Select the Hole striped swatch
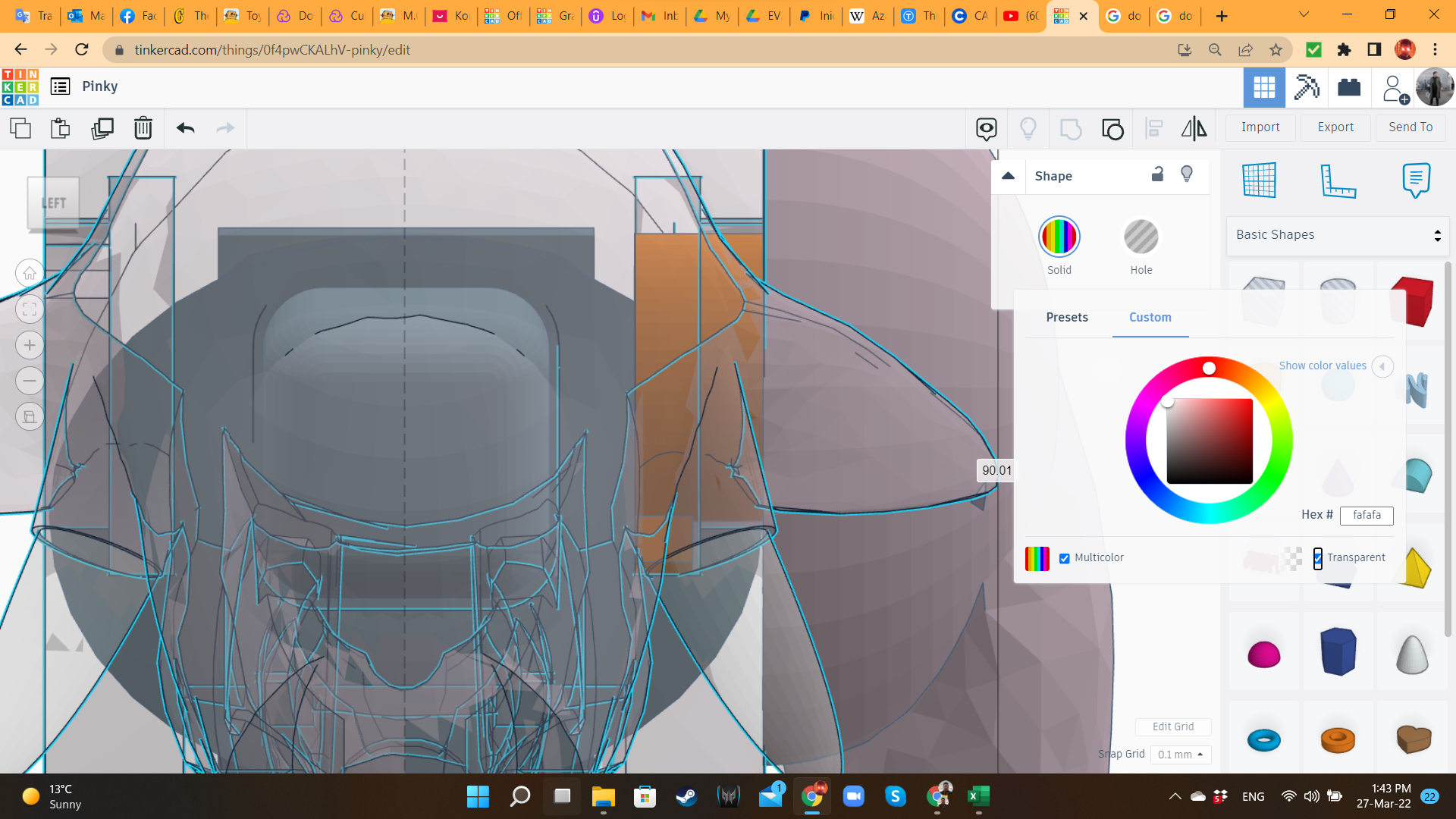 1141,237
